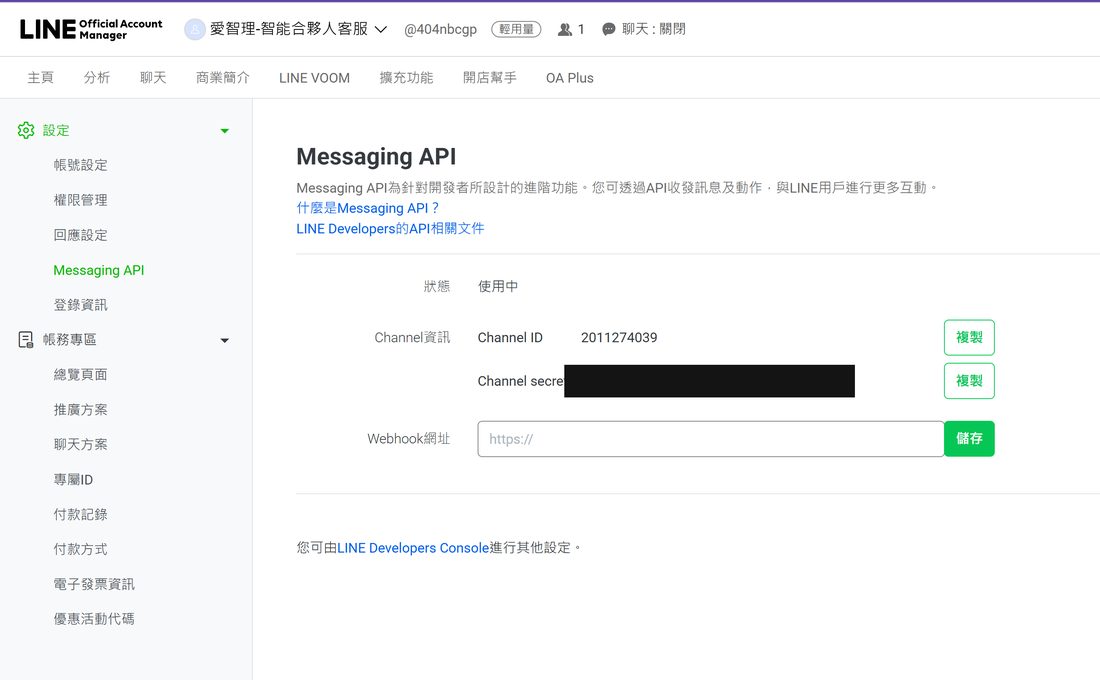This screenshot has height=680, width=1100.
Task: Select the 擴充功能 tab
Action: point(406,78)
